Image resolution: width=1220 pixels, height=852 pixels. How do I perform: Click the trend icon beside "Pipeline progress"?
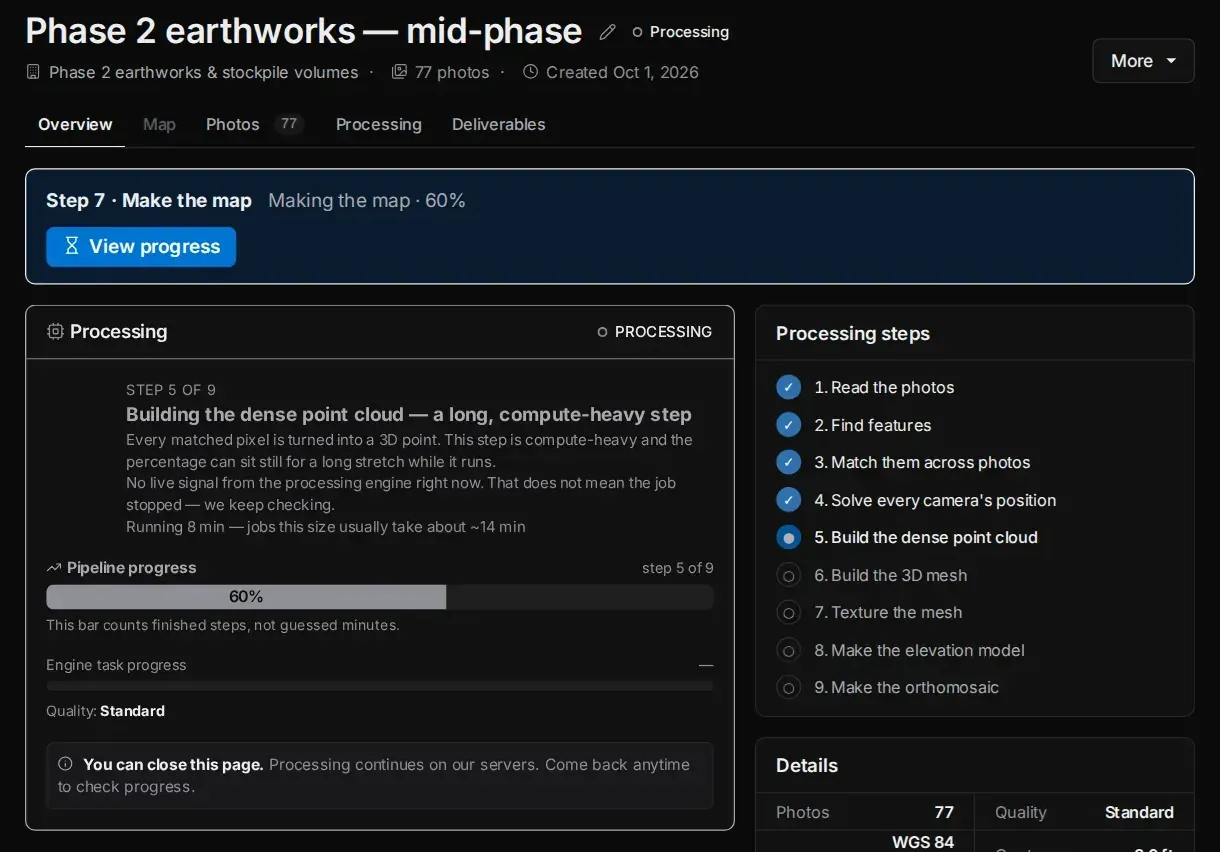(x=54, y=568)
